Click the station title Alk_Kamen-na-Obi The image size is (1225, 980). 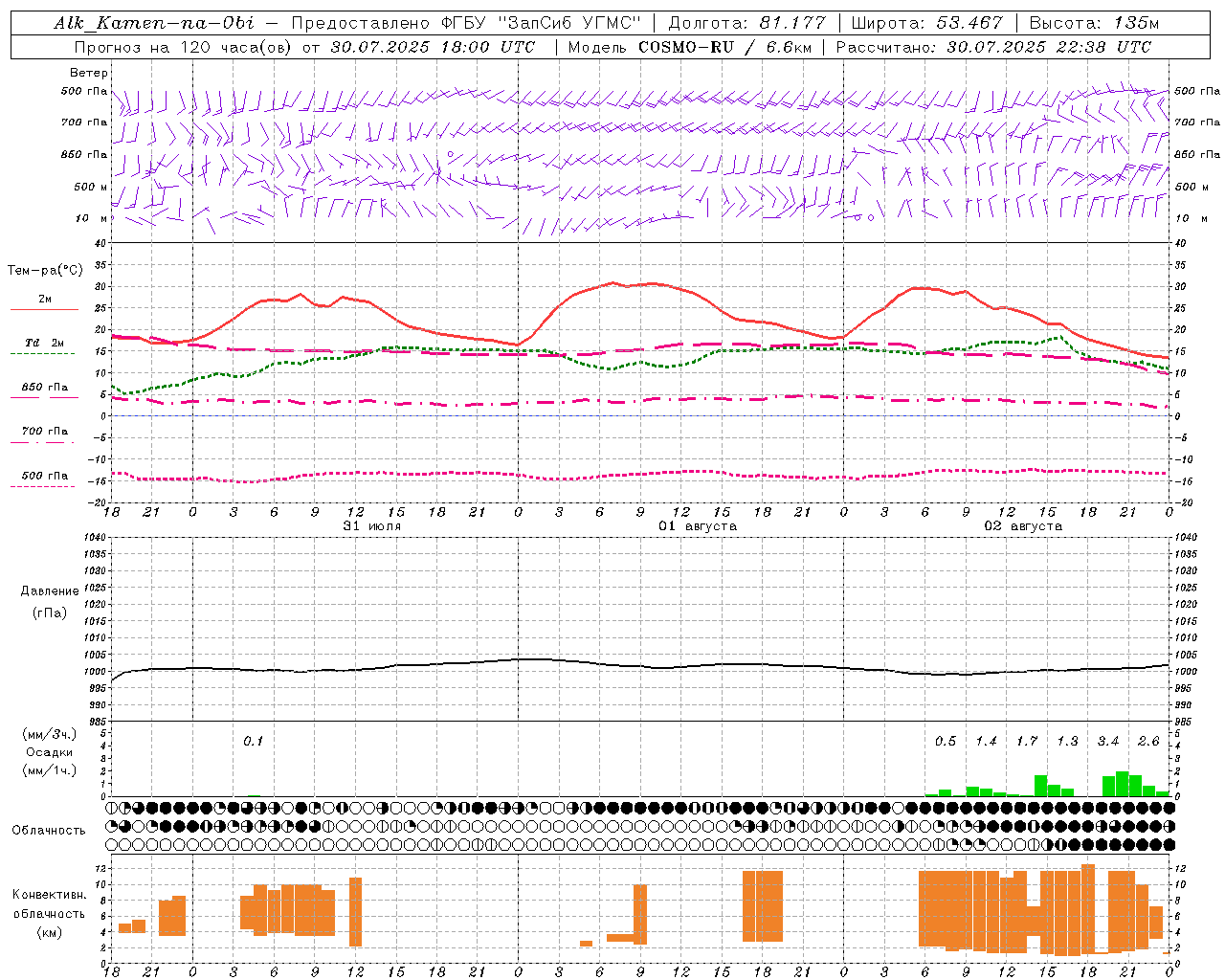(154, 23)
